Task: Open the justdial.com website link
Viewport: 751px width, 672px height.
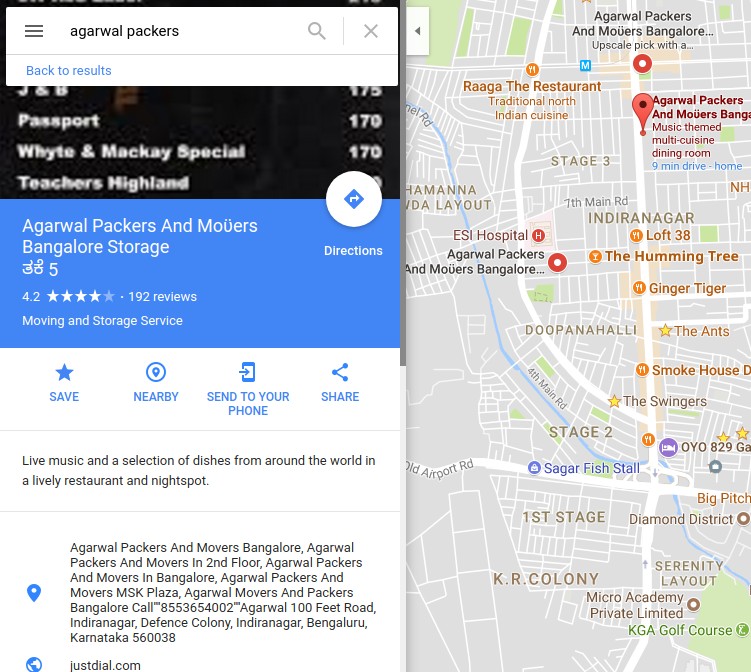Action: click(x=105, y=665)
